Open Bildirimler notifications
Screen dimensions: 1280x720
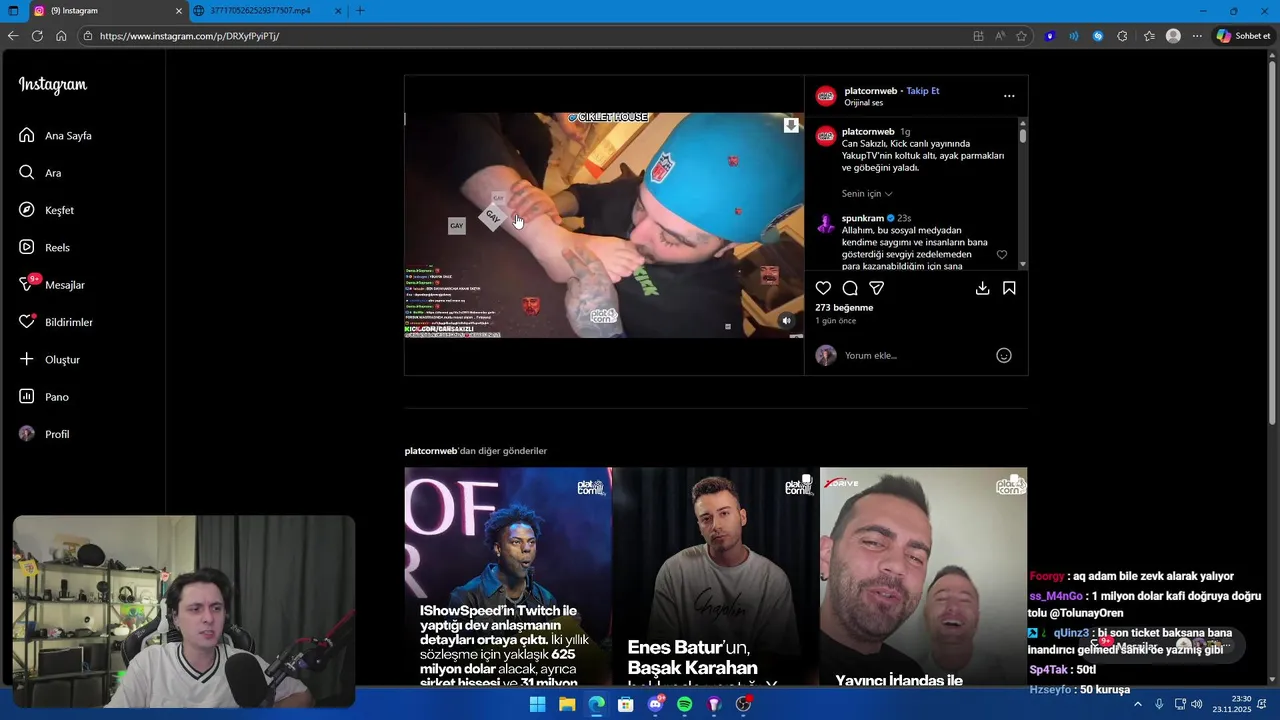click(x=56, y=322)
